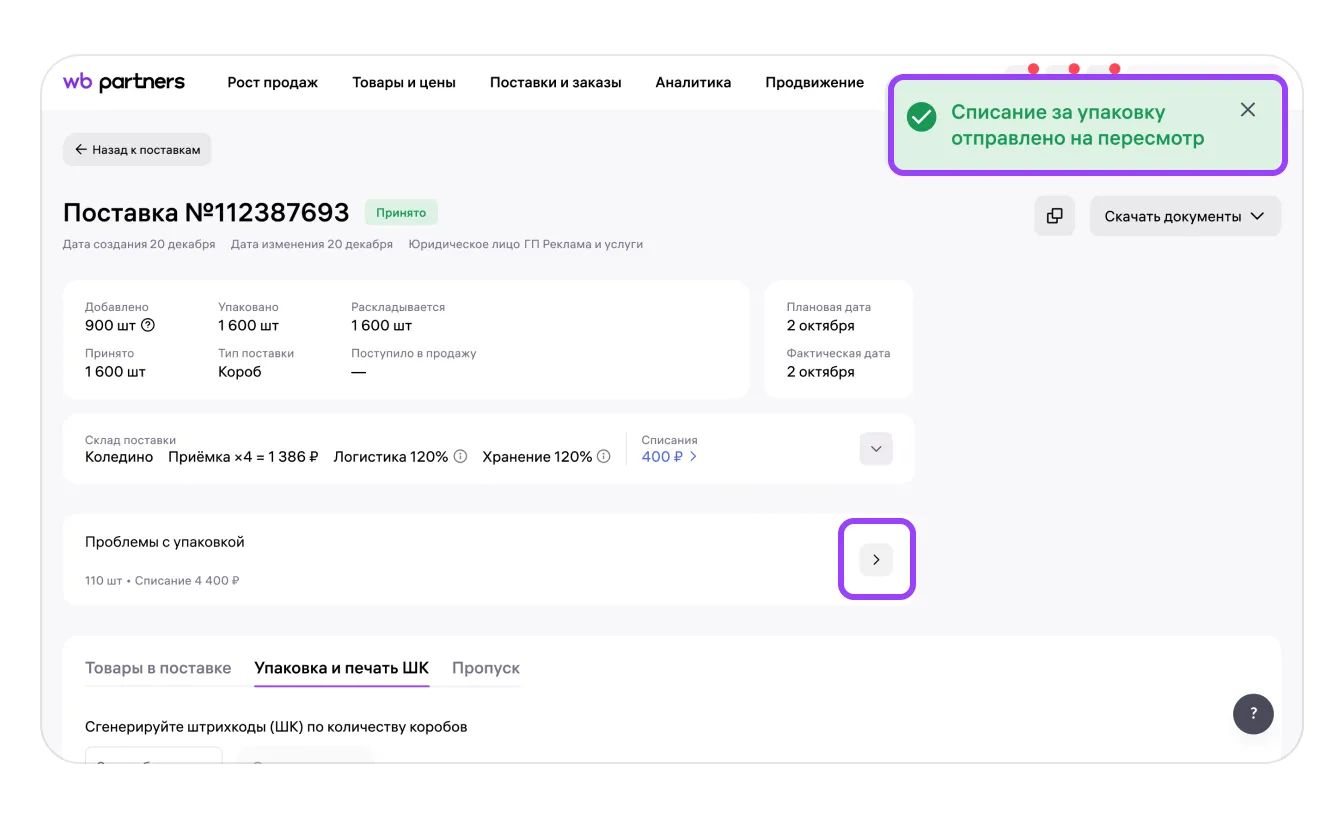Image resolution: width=1344 pixels, height=818 pixels.
Task: Open the Скачать документы dropdown
Action: tap(1184, 216)
